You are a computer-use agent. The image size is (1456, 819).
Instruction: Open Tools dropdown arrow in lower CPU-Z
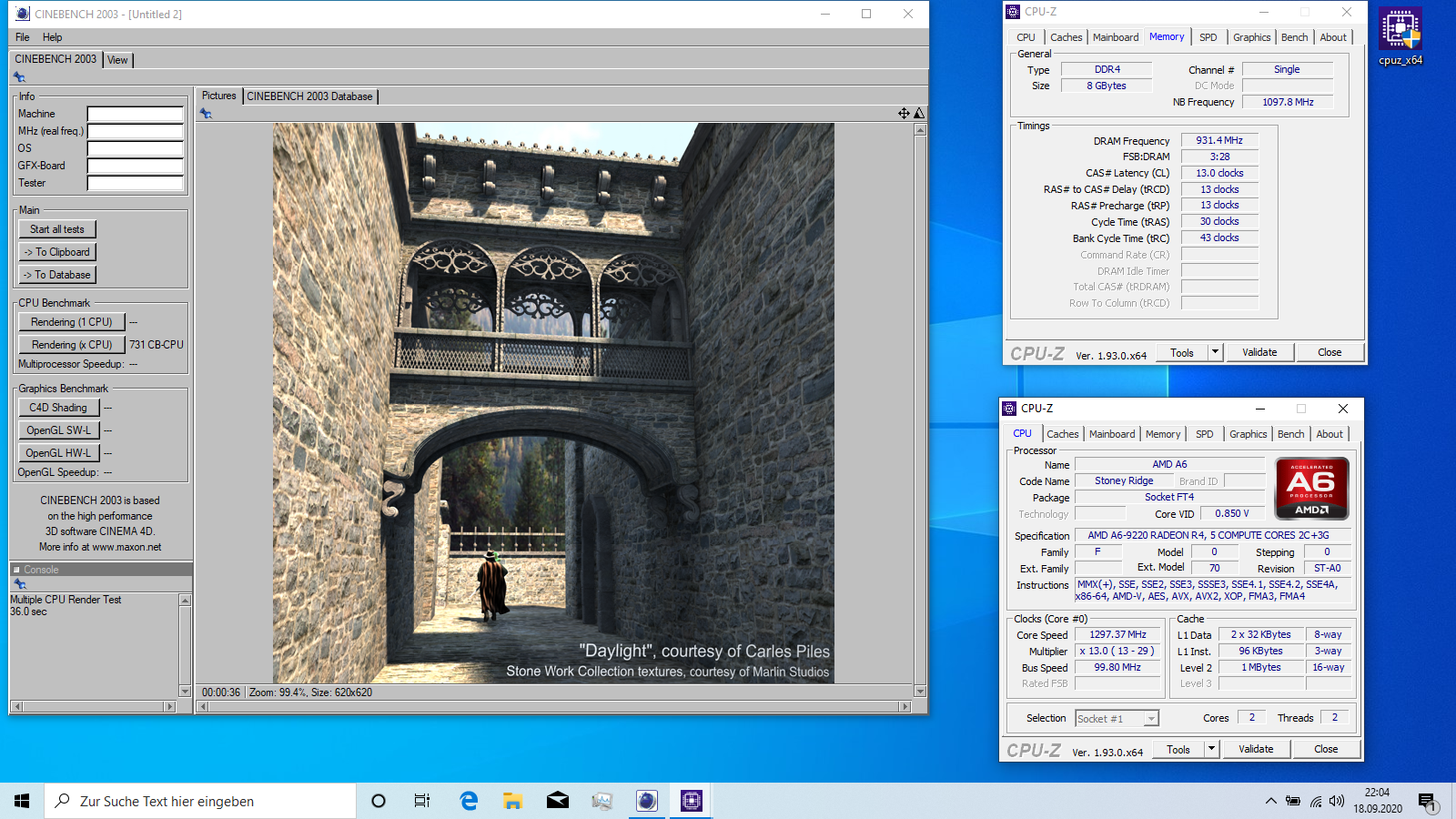point(1211,749)
